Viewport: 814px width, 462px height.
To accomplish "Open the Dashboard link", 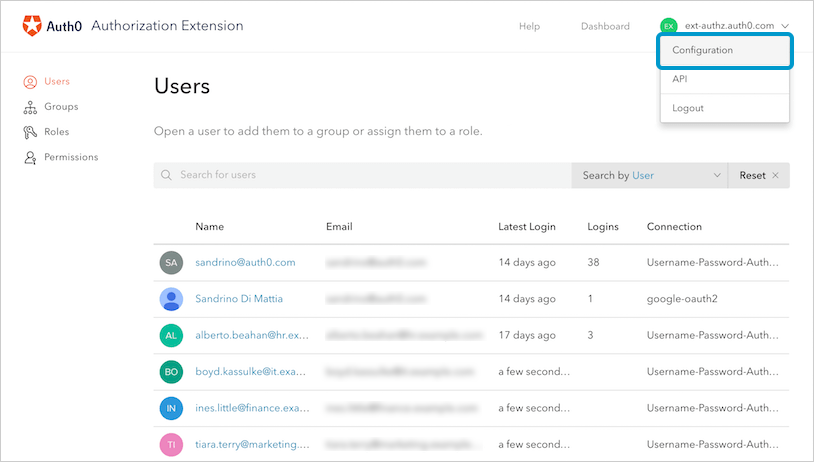I will pos(605,26).
